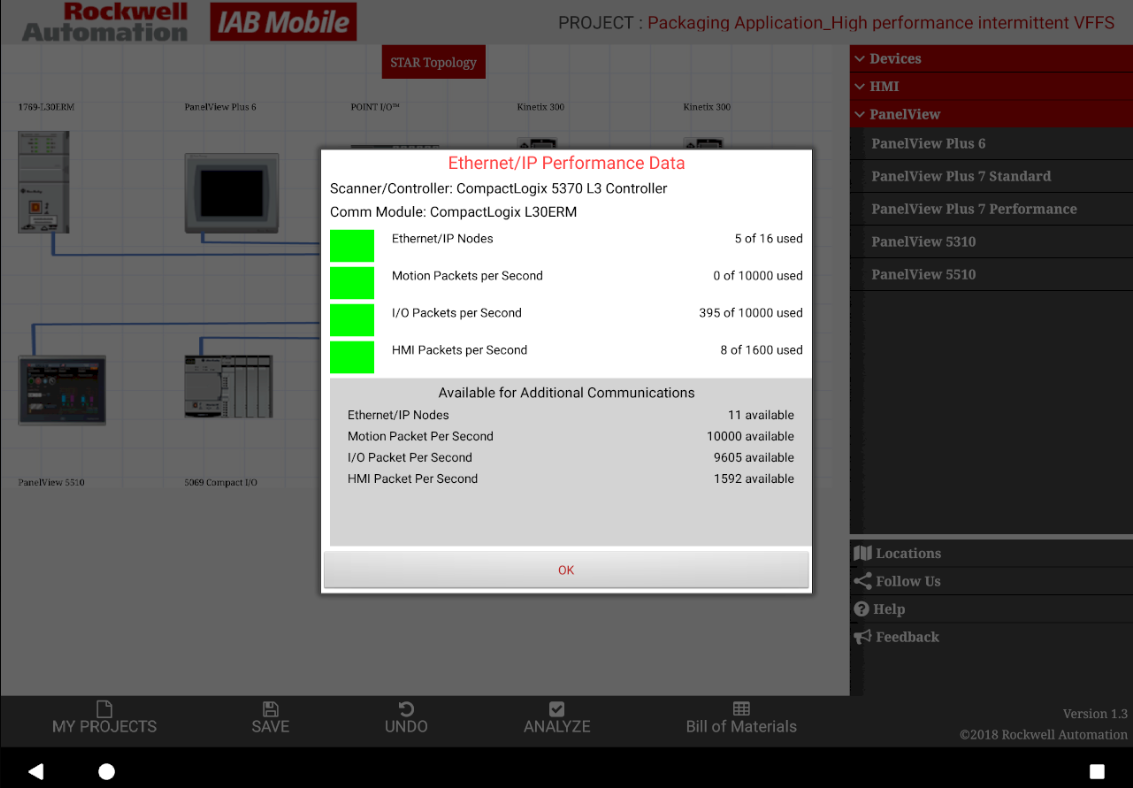Click the MY PROJECTS document icon
1133x788 pixels.
tap(104, 709)
